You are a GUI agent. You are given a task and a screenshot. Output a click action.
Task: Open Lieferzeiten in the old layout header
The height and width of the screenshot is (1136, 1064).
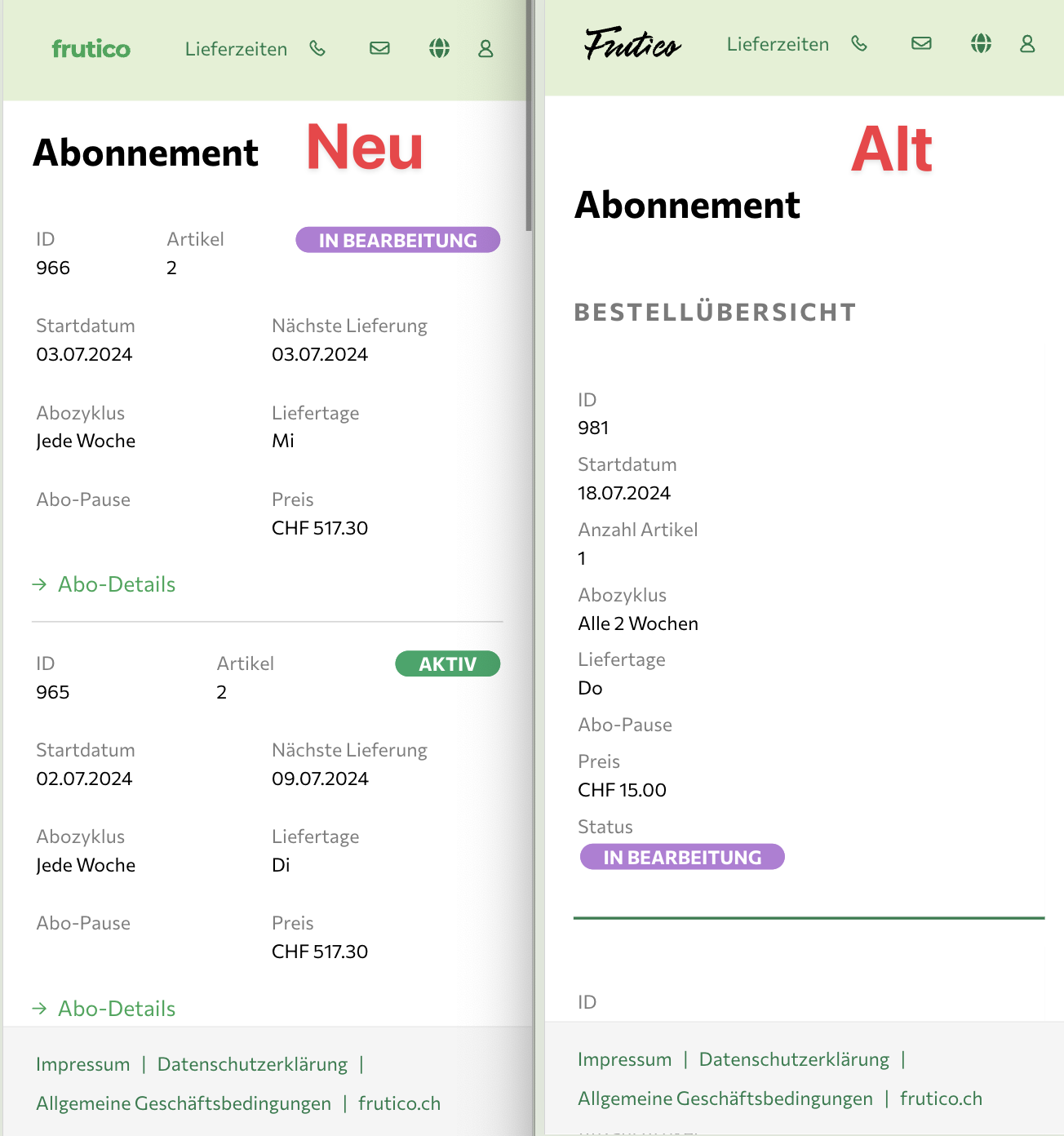click(x=778, y=44)
